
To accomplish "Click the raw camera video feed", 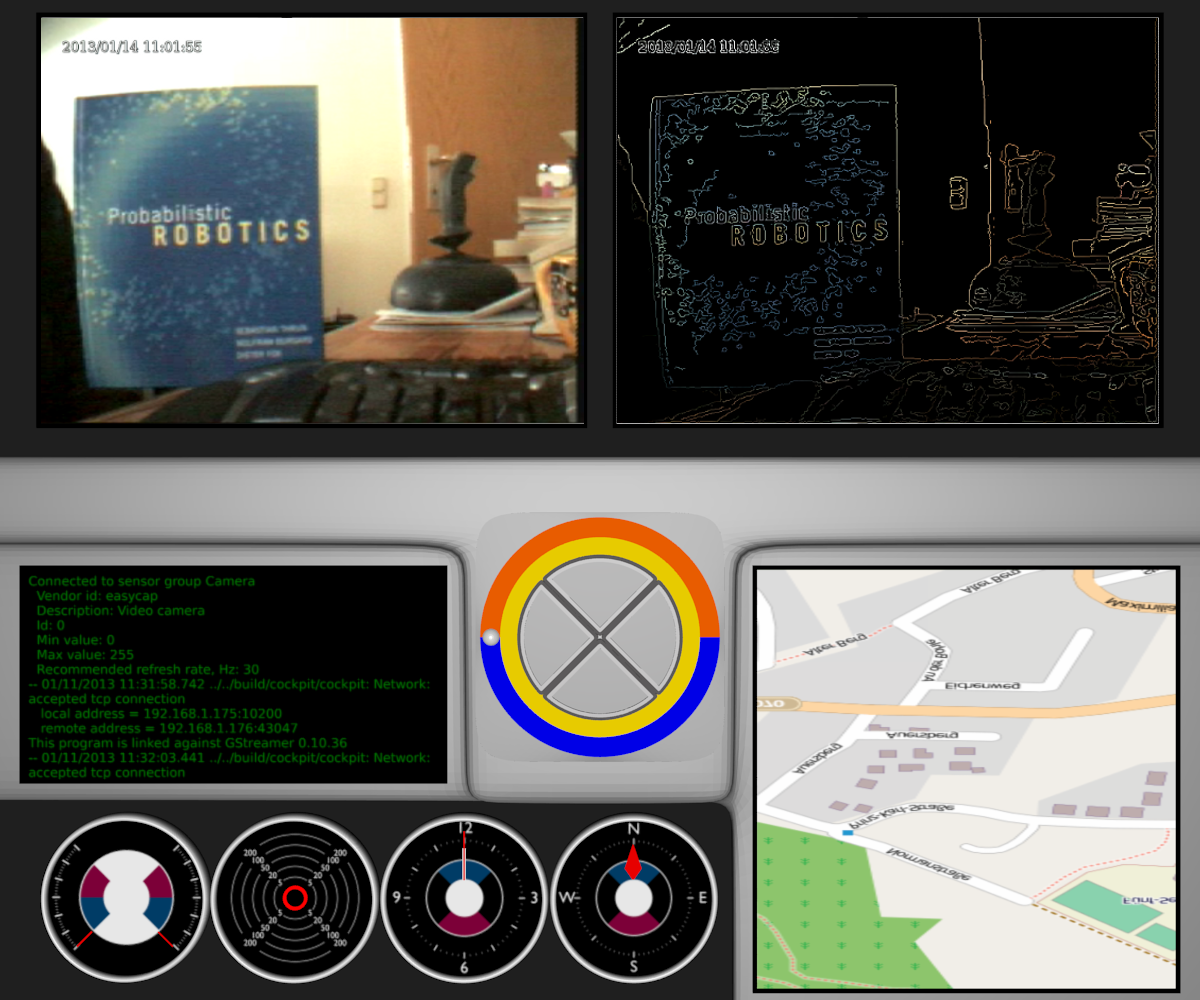I will click(311, 221).
